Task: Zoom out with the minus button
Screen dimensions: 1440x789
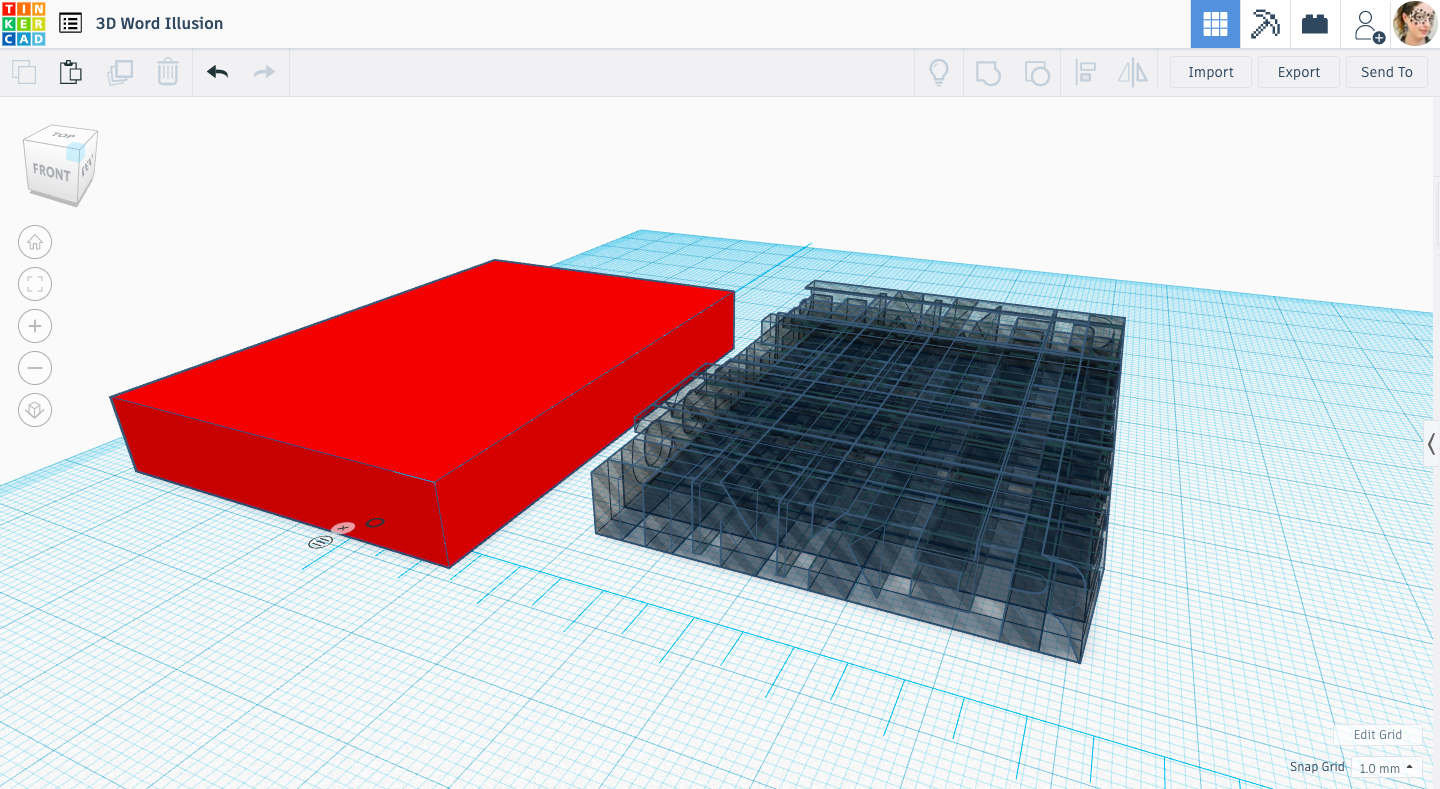Action: 35,368
